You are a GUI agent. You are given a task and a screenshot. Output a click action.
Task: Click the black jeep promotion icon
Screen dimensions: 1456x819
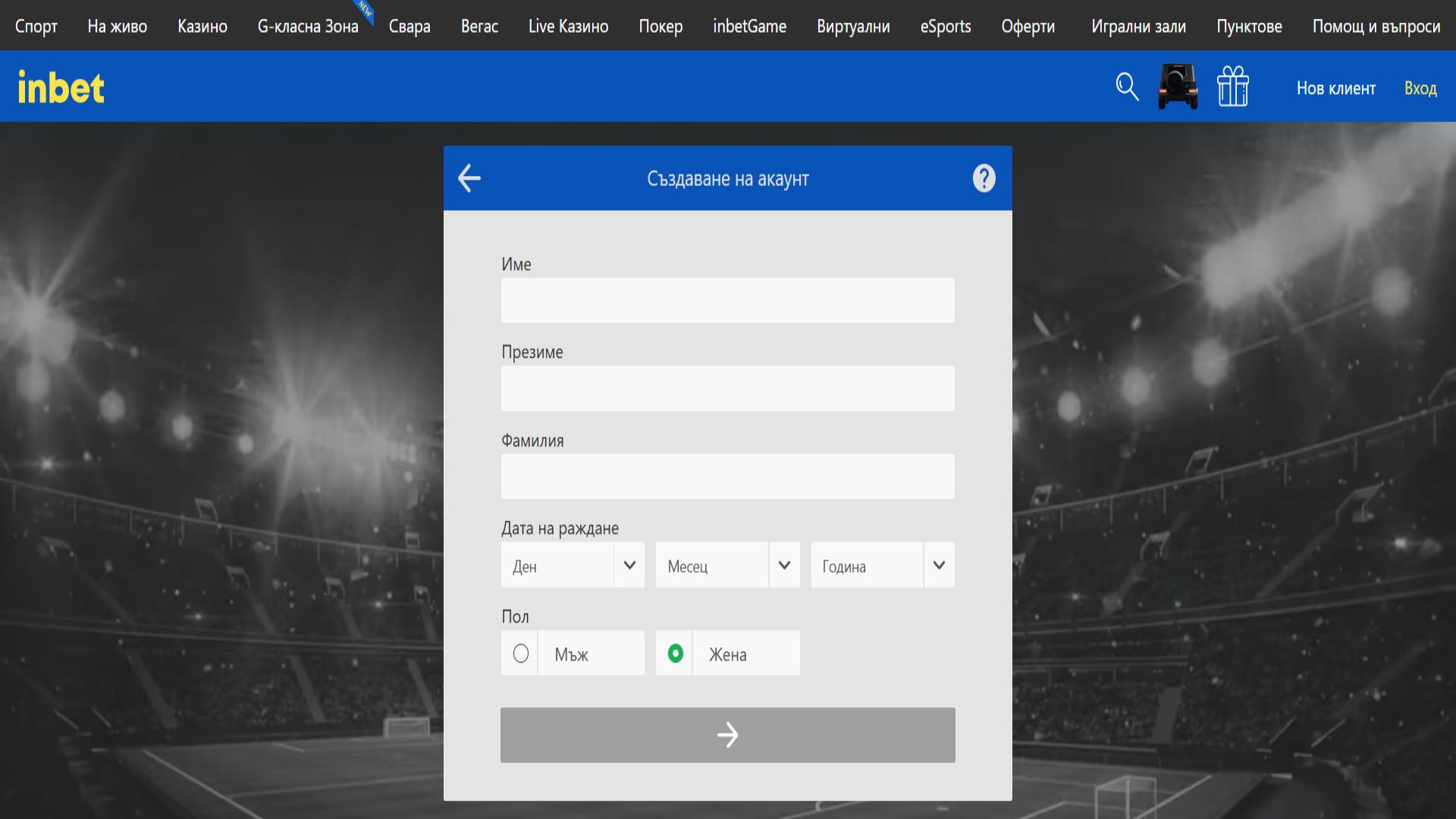(x=1178, y=86)
